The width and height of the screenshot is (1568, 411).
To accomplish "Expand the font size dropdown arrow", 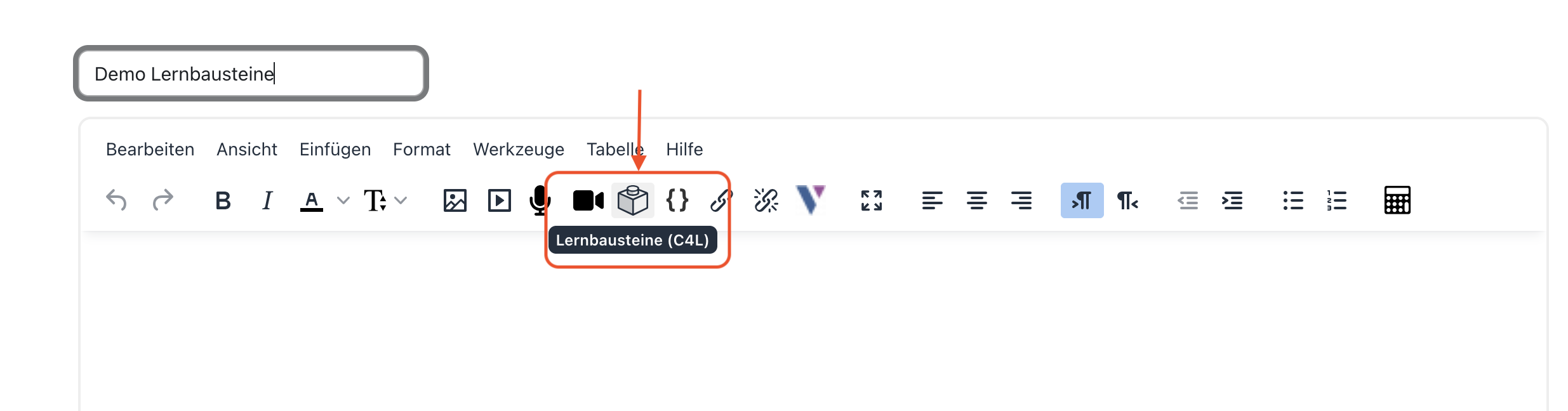I will pos(401,200).
